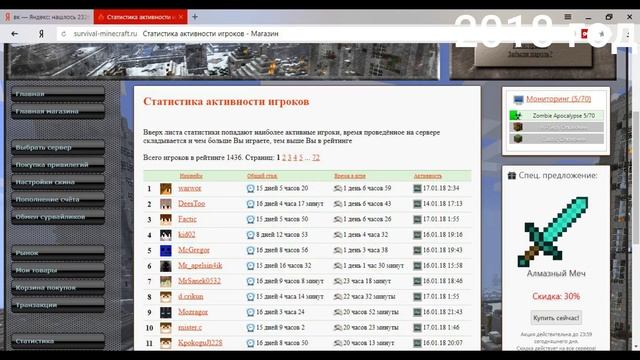Click the avatar in rank 8 row
The width and height of the screenshot is (640, 360).
coord(166,297)
